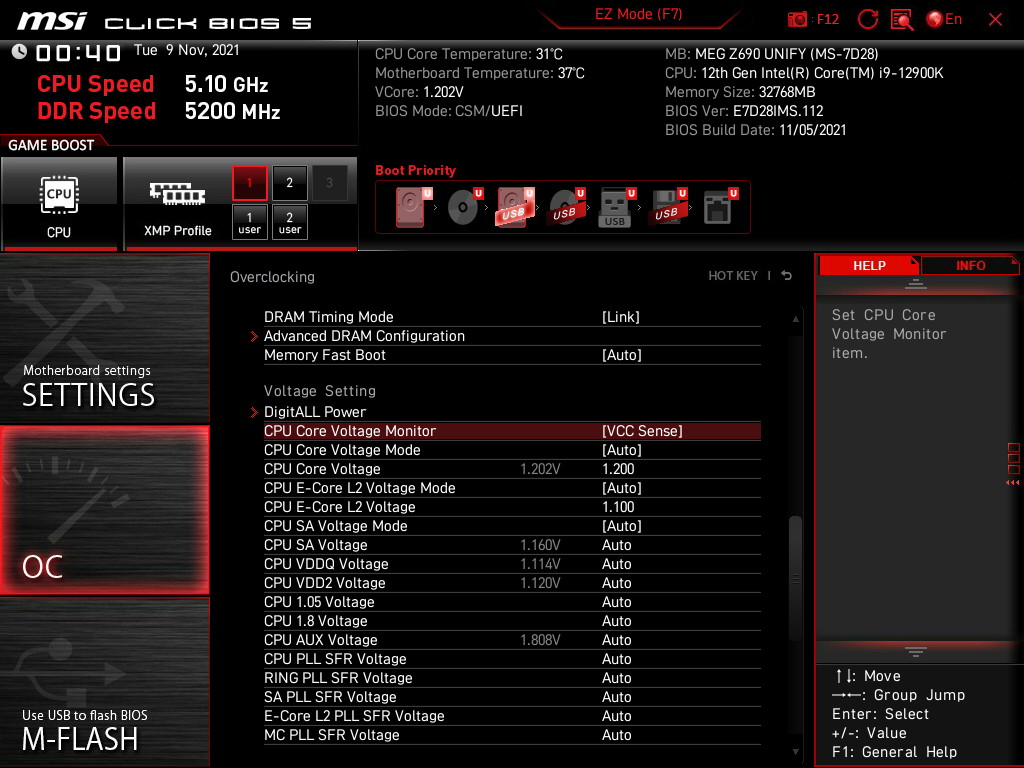This screenshot has height=768, width=1024.
Task: Click the red triple-arrow icon on the right edge
Action: click(x=1012, y=483)
